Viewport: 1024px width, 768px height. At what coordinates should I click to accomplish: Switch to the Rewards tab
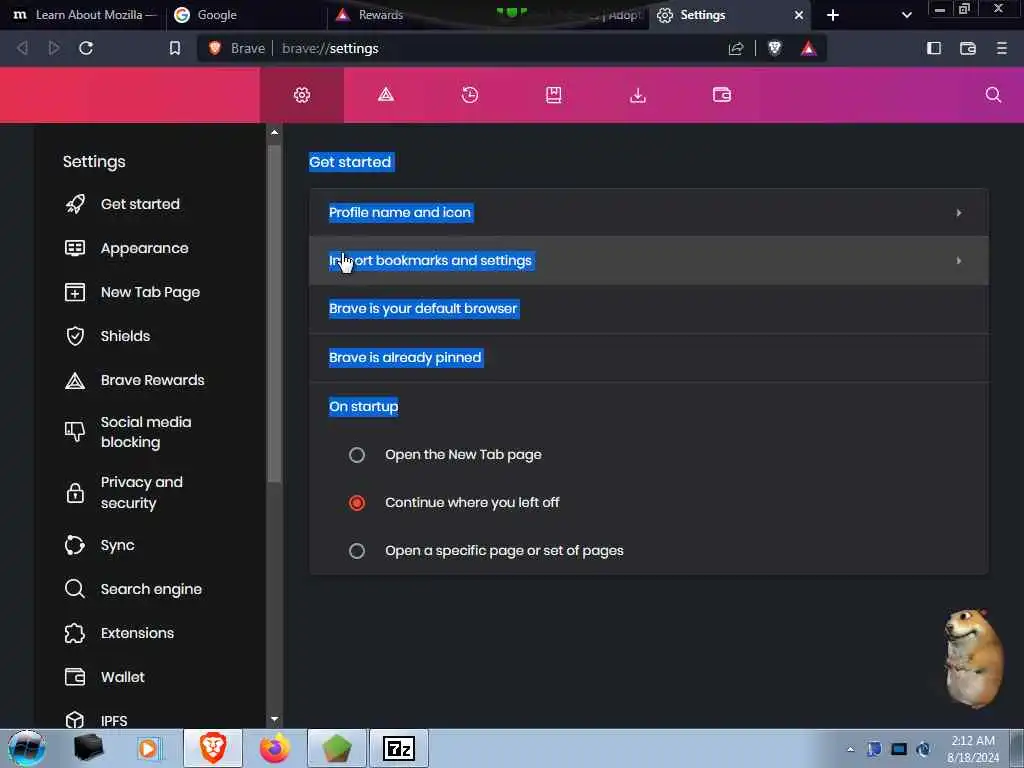(405, 15)
